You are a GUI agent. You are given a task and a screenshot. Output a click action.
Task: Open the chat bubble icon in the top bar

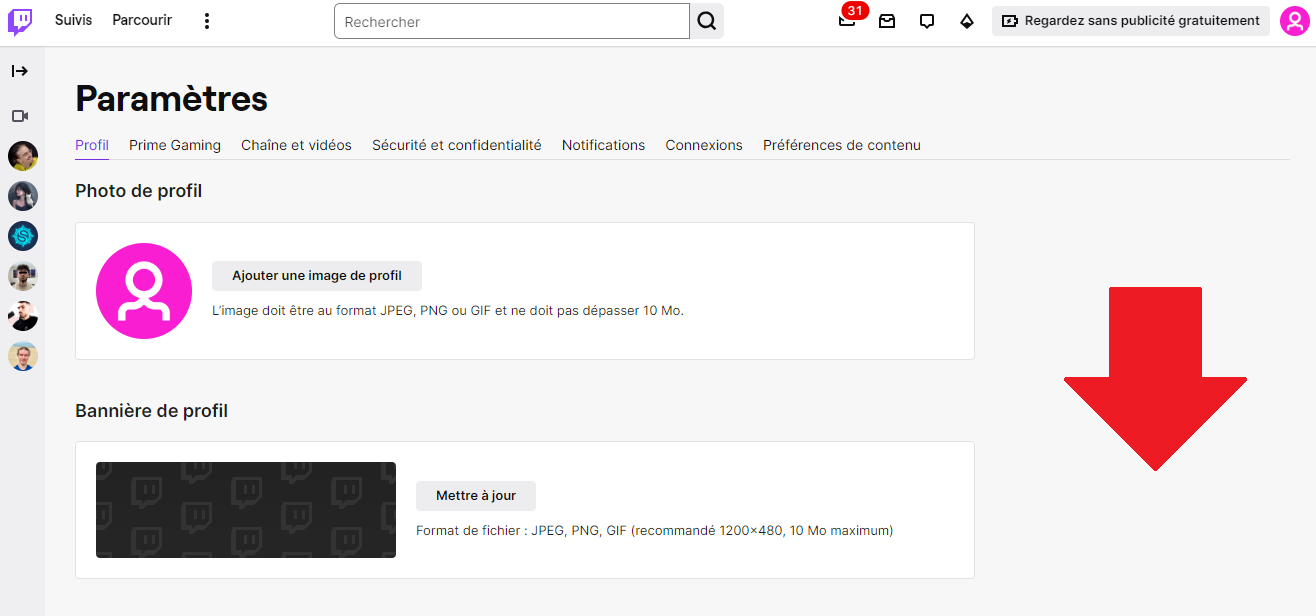pos(927,21)
